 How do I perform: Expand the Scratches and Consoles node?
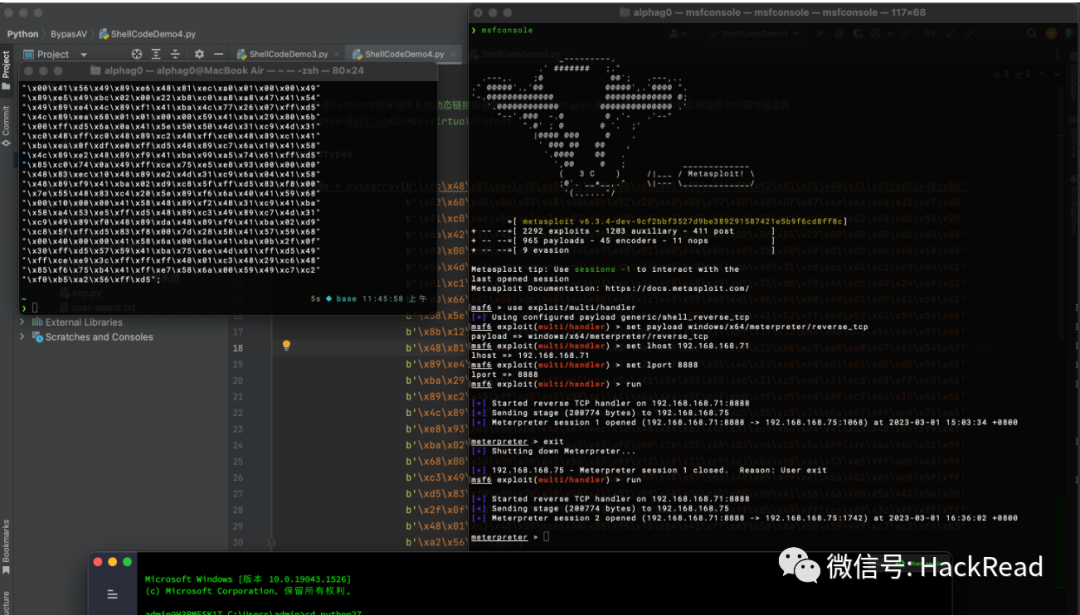pyautogui.click(x=22, y=337)
